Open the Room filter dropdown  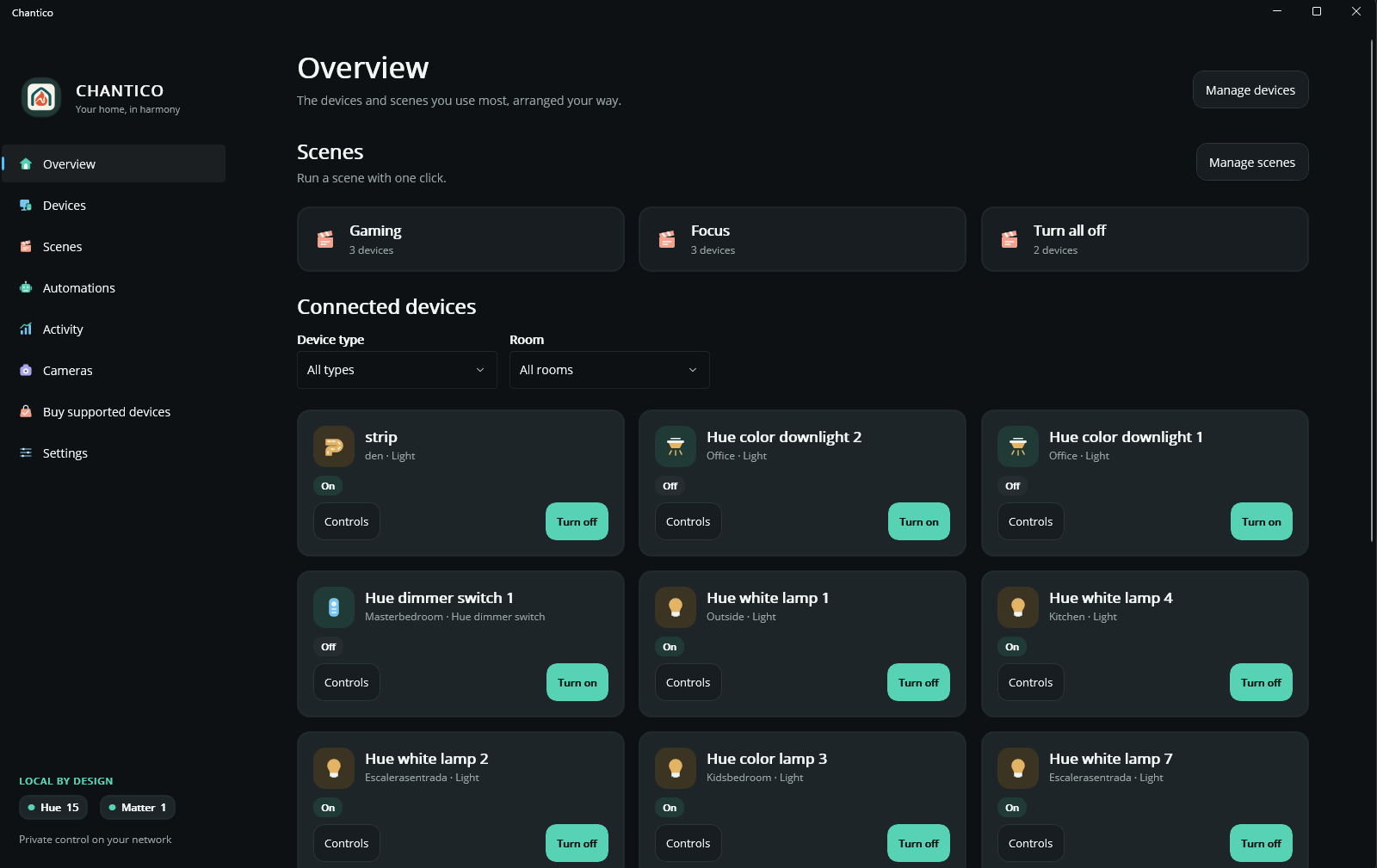pyautogui.click(x=609, y=370)
